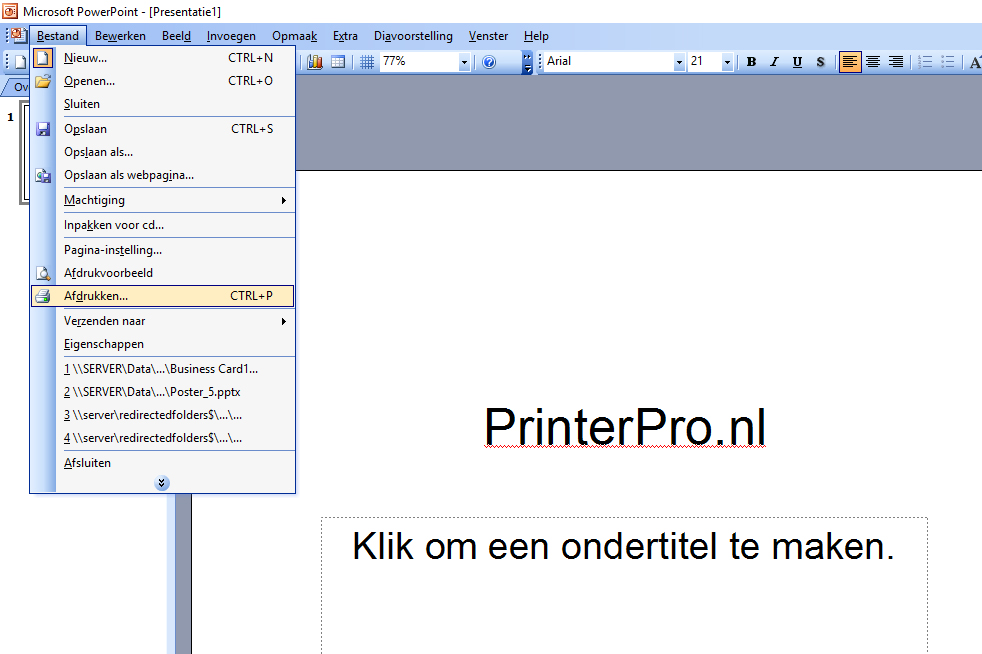This screenshot has width=982, height=654.
Task: Open the Extra menu
Action: [345, 36]
